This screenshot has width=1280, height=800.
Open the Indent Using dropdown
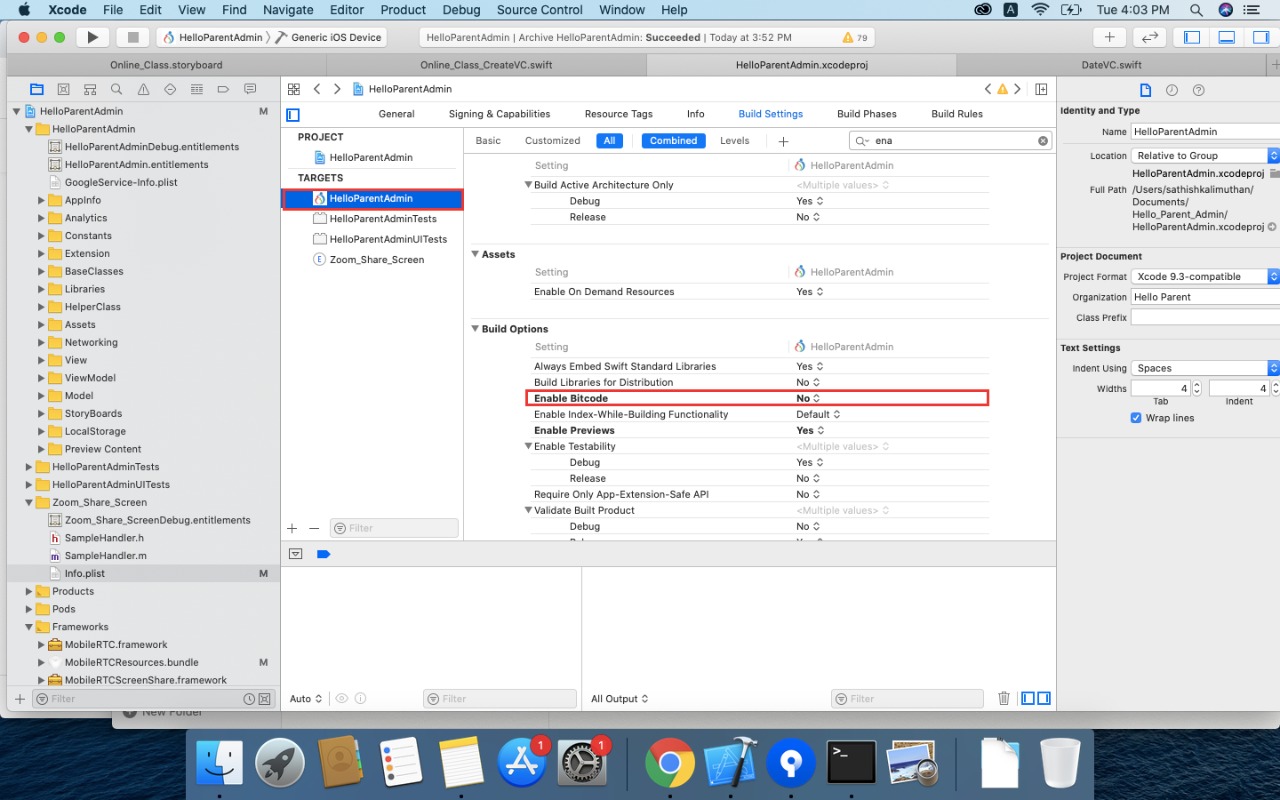1205,368
